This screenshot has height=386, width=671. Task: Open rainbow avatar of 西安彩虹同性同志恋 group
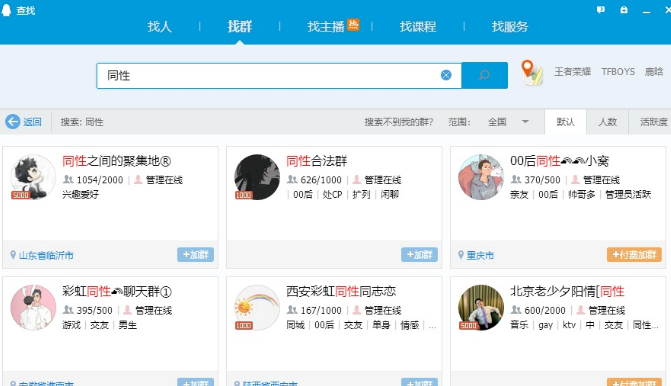pos(257,307)
